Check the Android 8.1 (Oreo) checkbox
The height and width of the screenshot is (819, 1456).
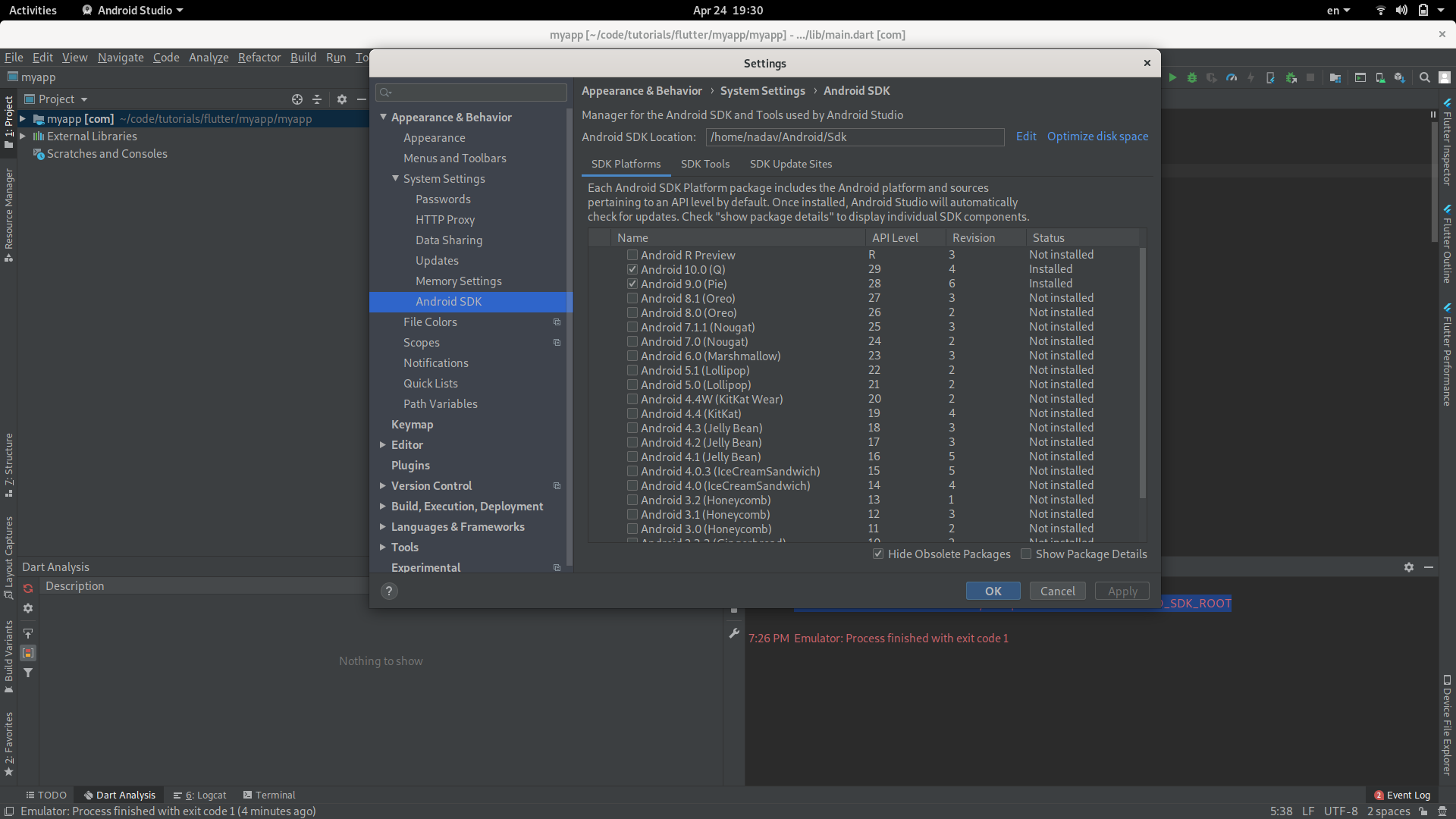(x=632, y=298)
